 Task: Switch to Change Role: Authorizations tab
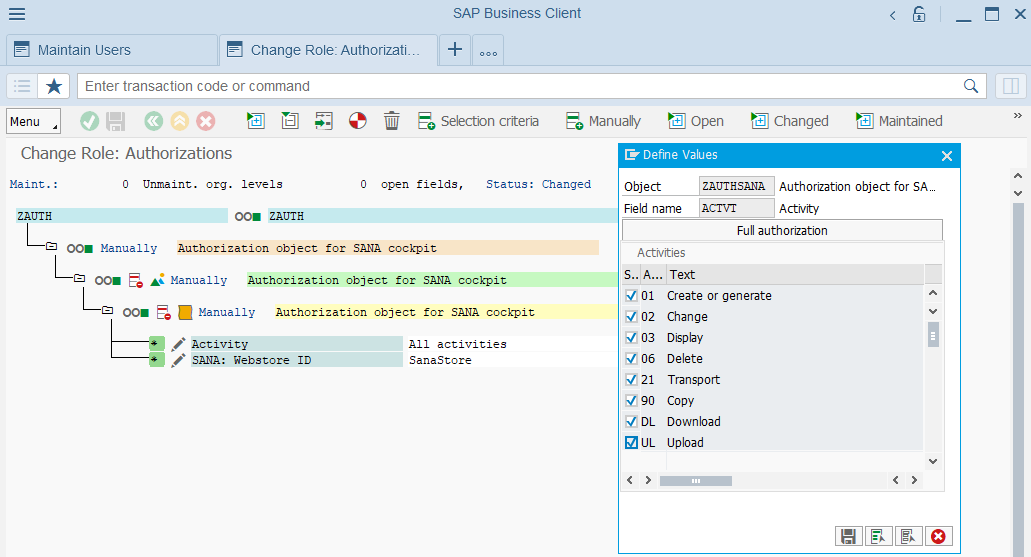pyautogui.click(x=328, y=51)
